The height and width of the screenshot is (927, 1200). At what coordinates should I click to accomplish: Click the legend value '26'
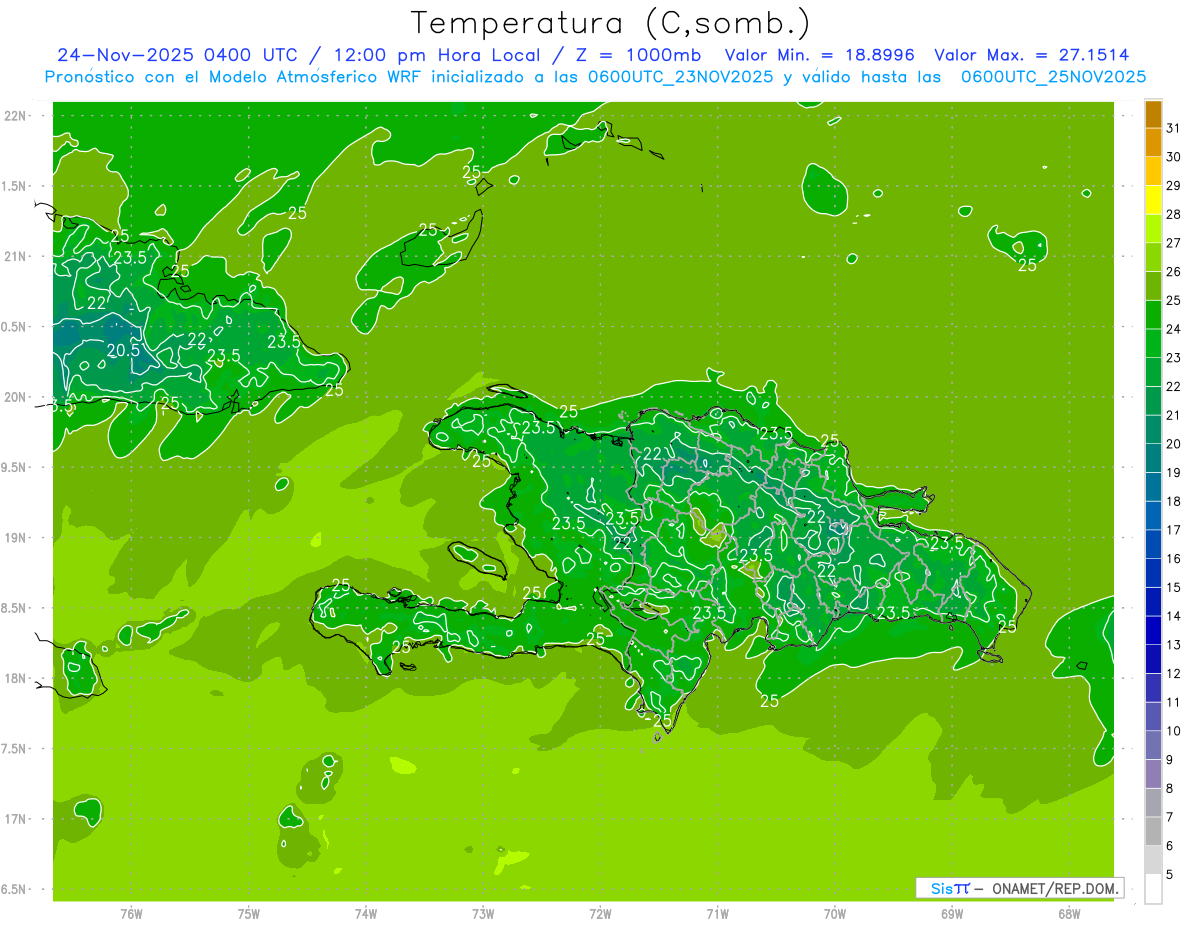(x=1173, y=271)
